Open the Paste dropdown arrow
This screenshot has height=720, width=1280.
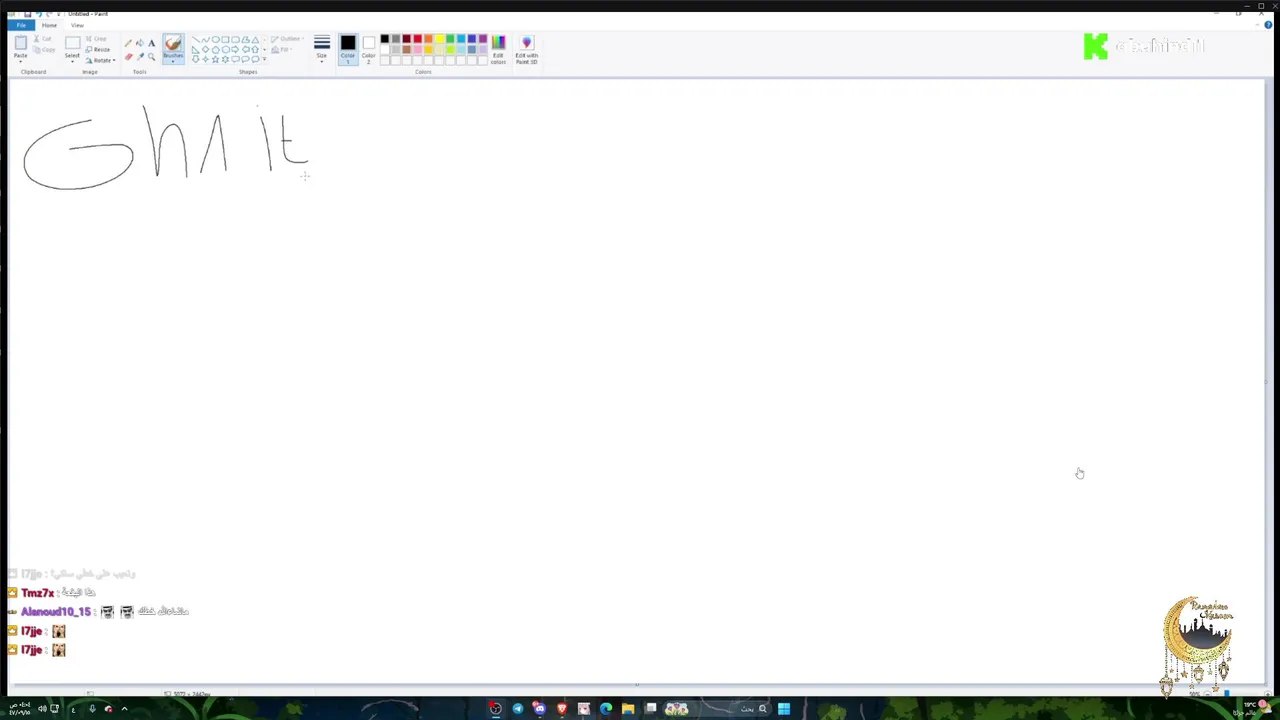pyautogui.click(x=20, y=61)
